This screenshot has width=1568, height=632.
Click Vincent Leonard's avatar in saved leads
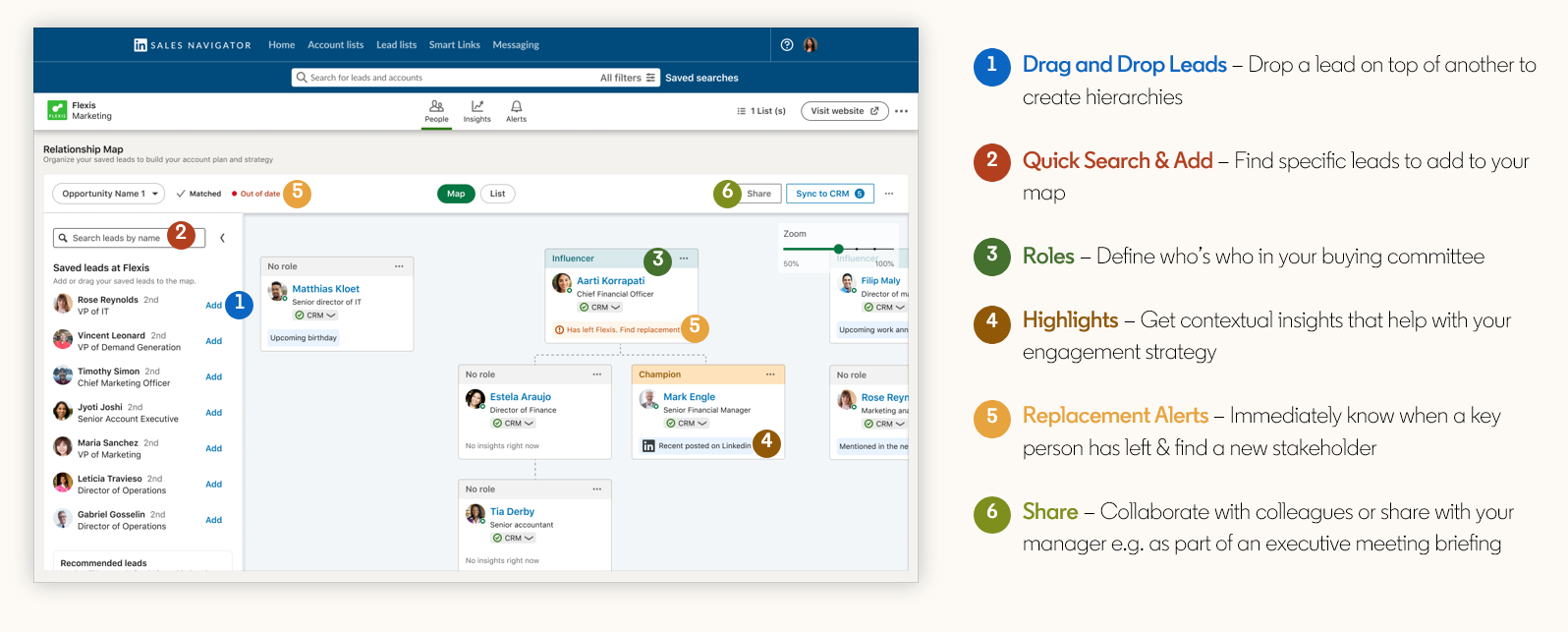tap(63, 340)
